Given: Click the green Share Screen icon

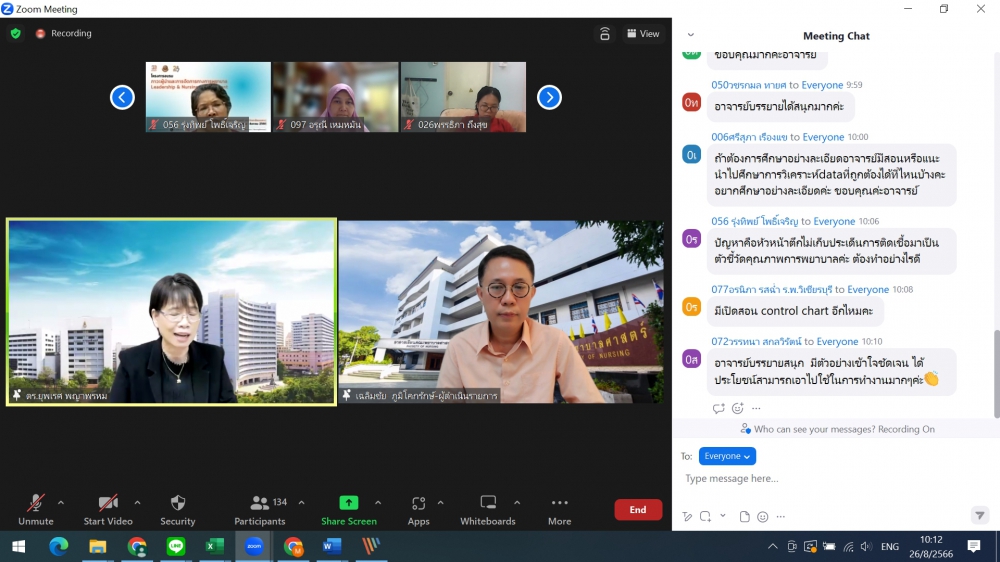Looking at the screenshot, I should pos(348,504).
